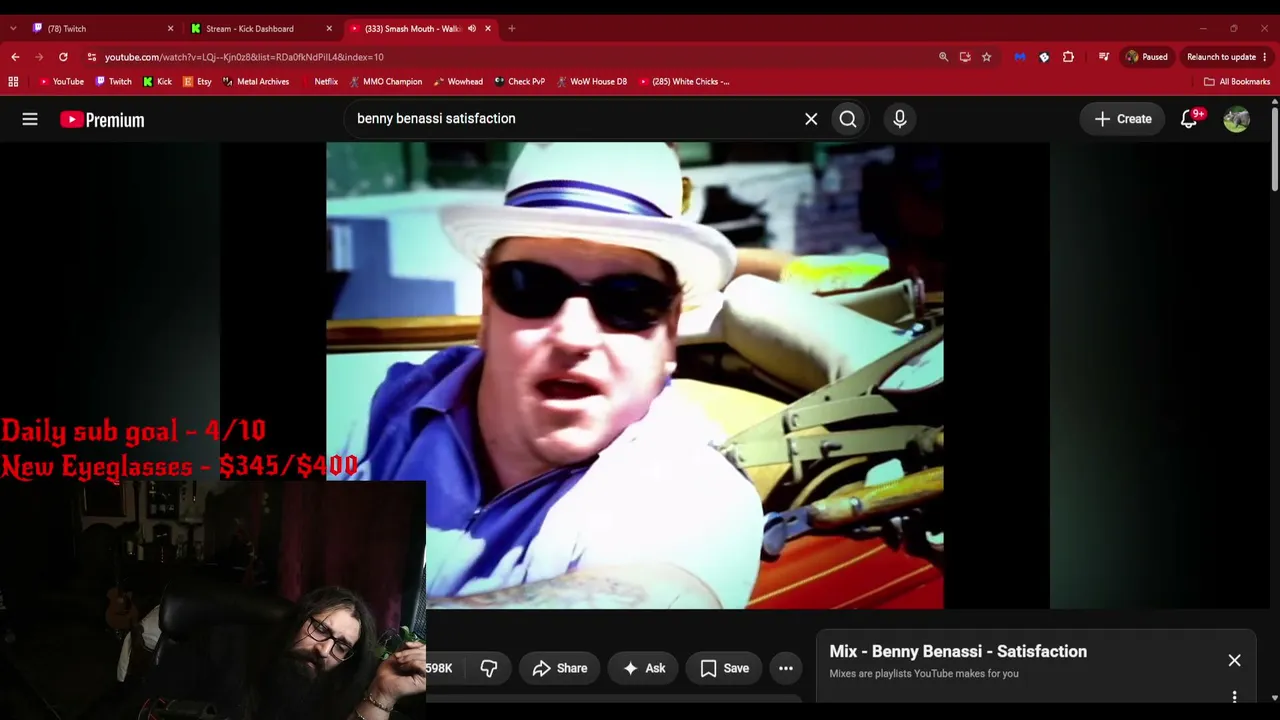Open the Chrome three-dot menu

[x=1265, y=57]
